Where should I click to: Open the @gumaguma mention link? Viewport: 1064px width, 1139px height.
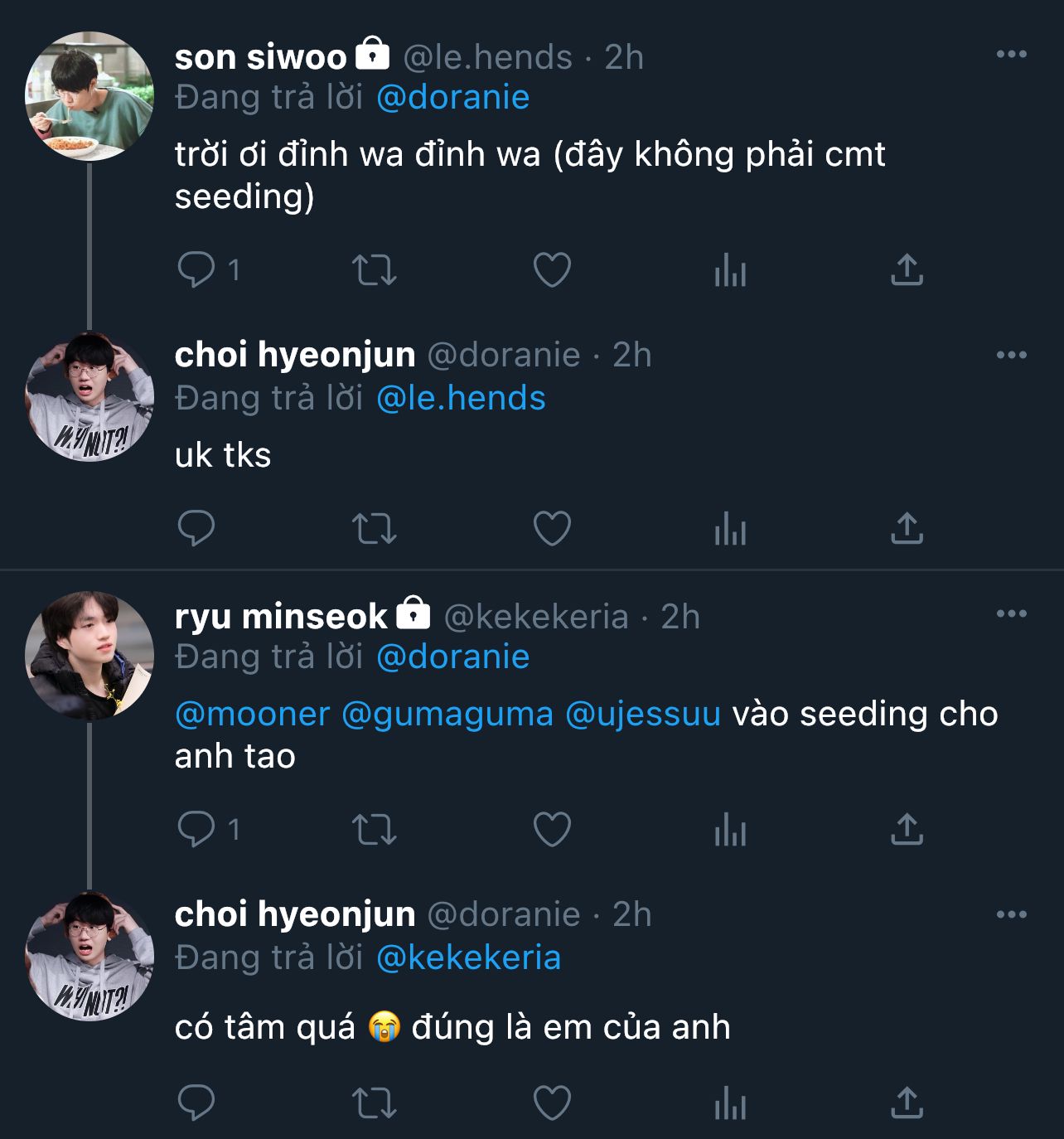[x=447, y=715]
